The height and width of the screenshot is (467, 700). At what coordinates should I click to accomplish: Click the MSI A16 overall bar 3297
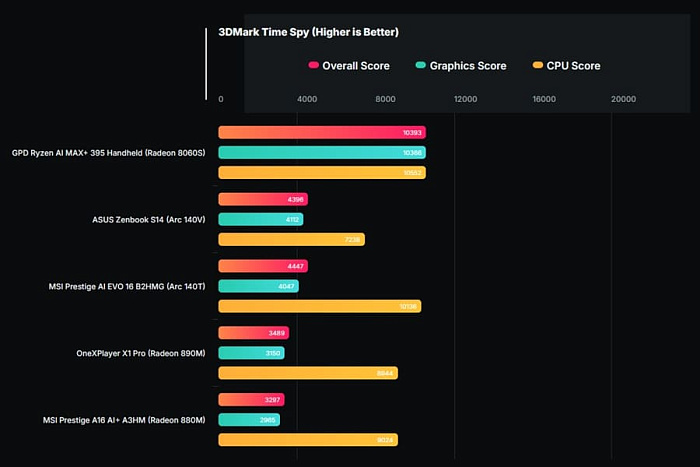tap(251, 400)
